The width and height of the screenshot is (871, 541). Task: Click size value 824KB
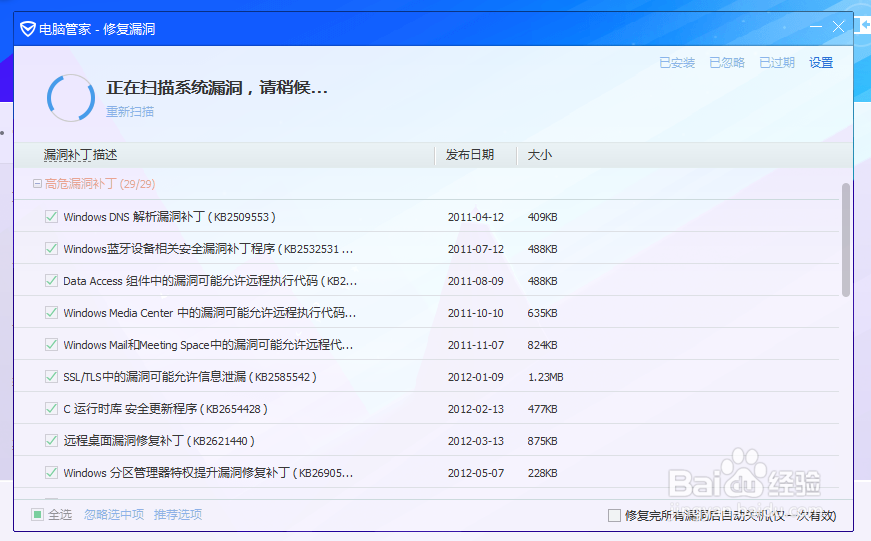[542, 345]
